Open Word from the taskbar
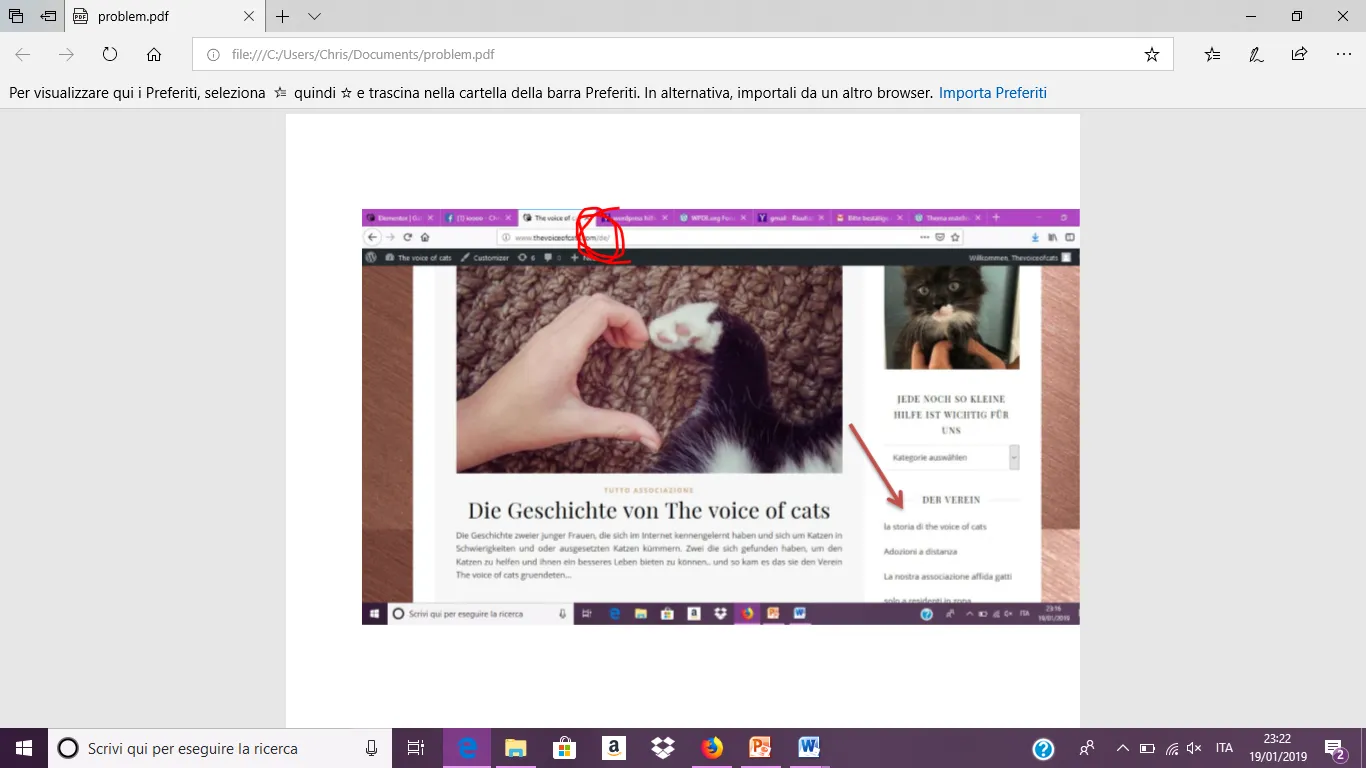The height and width of the screenshot is (768, 1366). coord(809,748)
